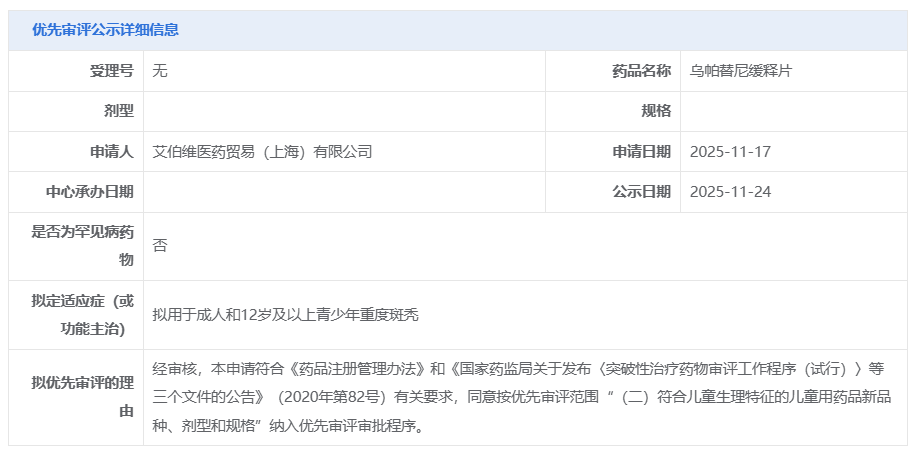Click the date 2025-11-17
This screenshot has height=456, width=916.
pyautogui.click(x=730, y=152)
